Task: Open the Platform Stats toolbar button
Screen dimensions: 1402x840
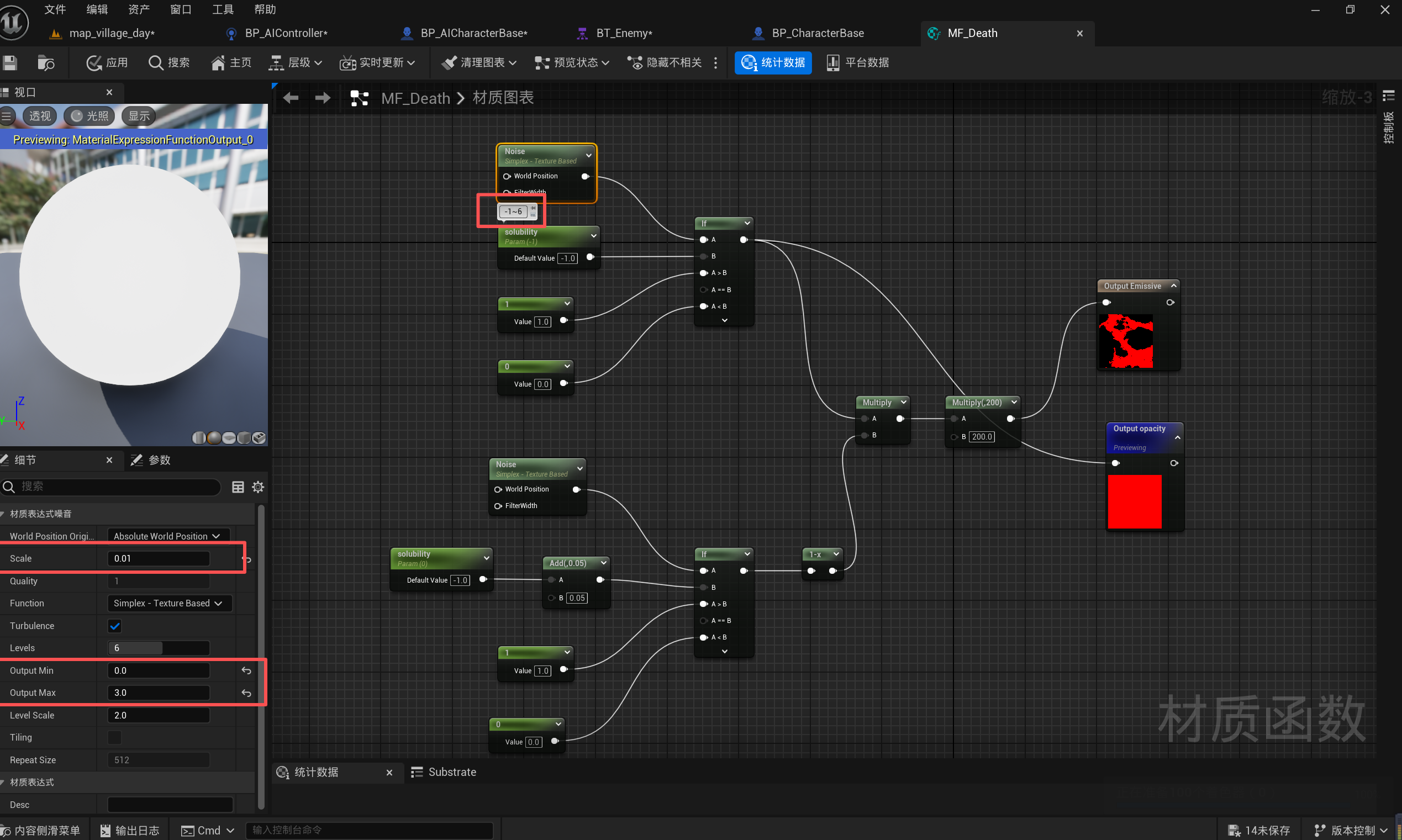Action: click(857, 62)
